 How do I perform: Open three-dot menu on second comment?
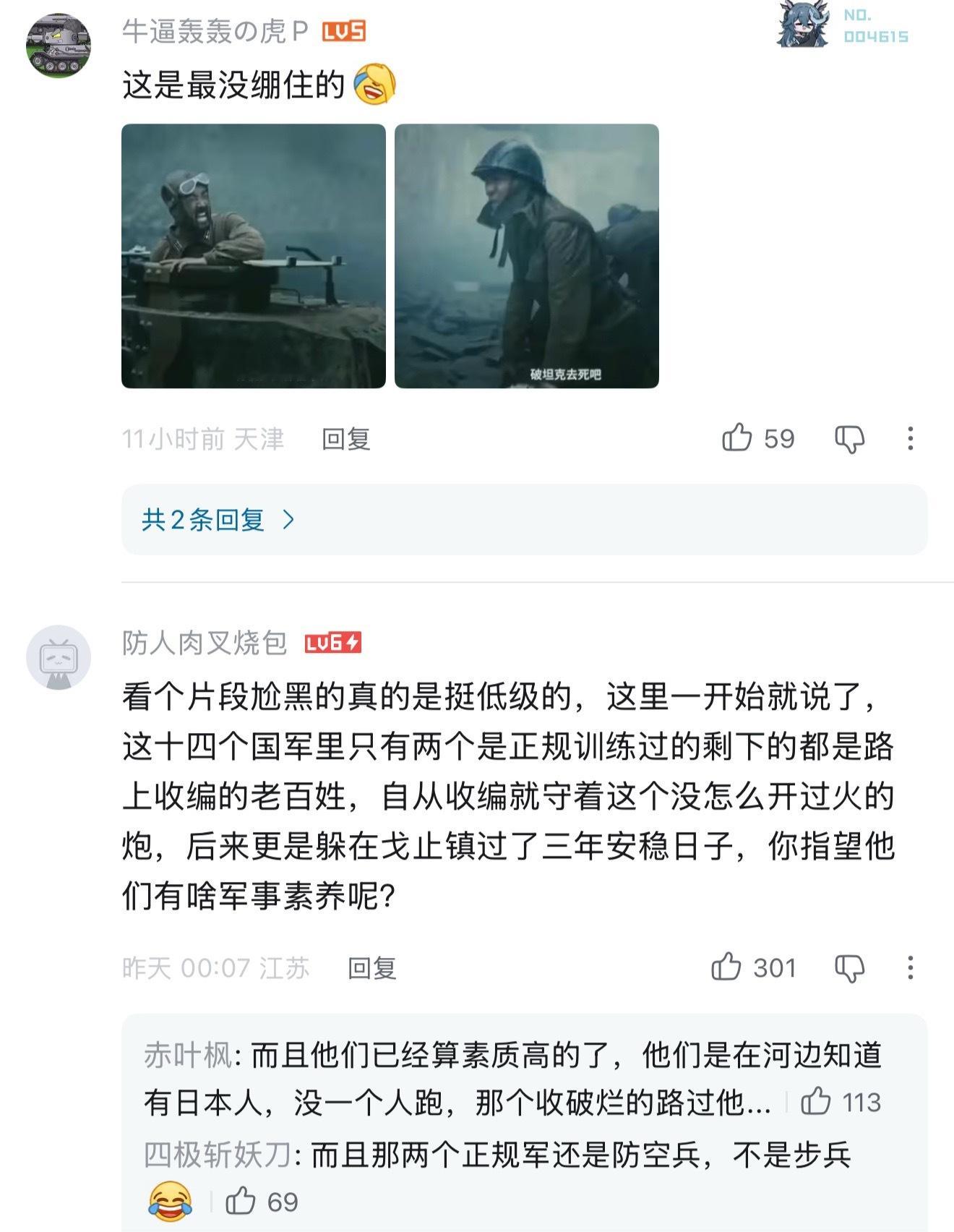coord(910,967)
